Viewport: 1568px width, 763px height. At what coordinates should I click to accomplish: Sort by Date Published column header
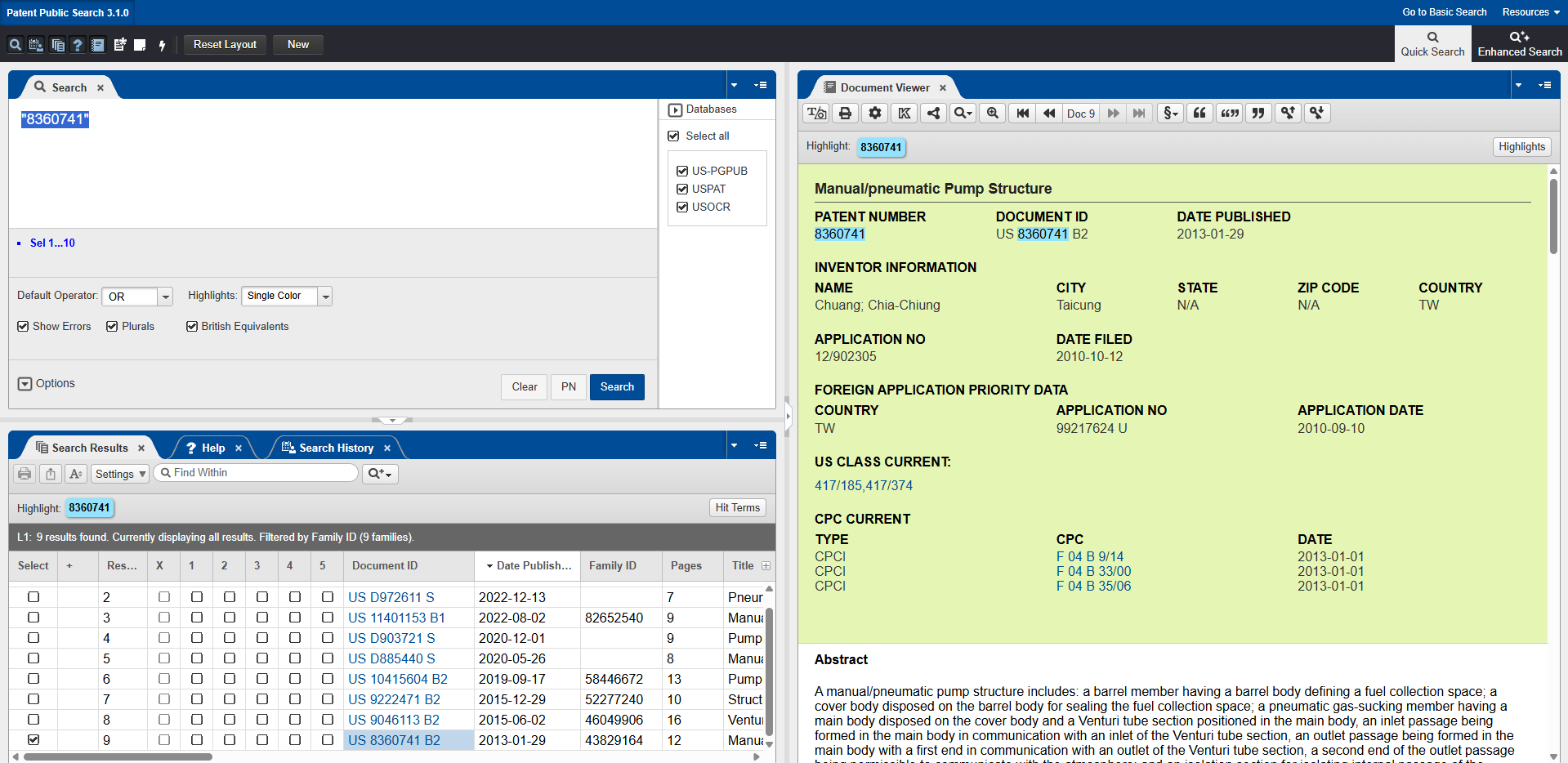tap(527, 566)
